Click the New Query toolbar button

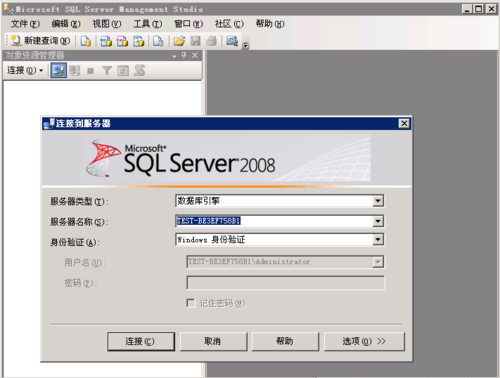[x=40, y=41]
